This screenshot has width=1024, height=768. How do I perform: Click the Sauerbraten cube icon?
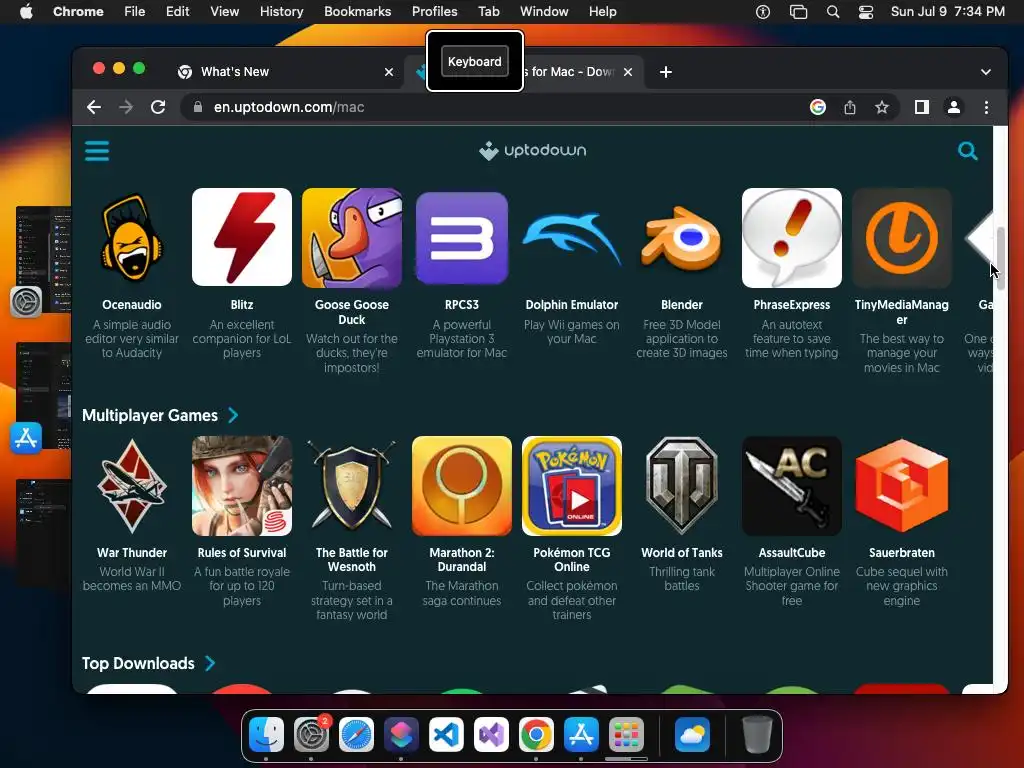coord(902,486)
